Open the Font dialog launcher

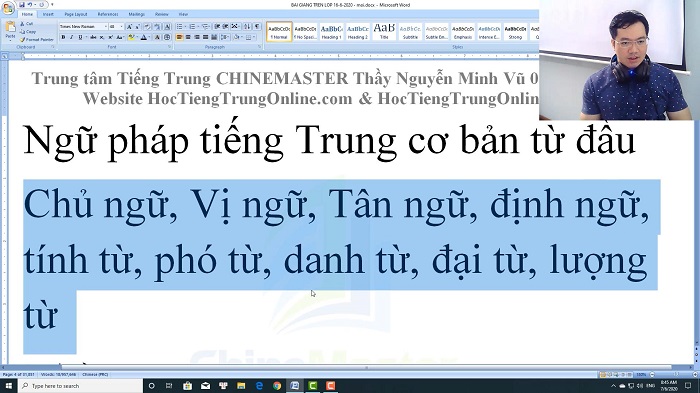point(170,46)
